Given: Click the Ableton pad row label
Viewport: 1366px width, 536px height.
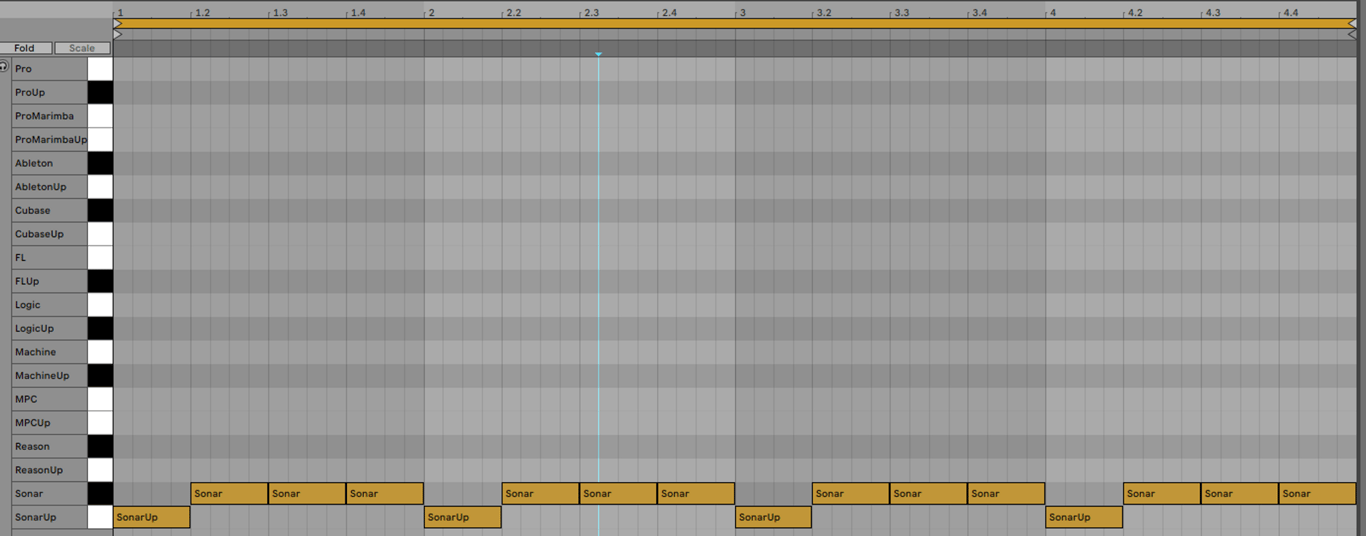Looking at the screenshot, I should 49,163.
